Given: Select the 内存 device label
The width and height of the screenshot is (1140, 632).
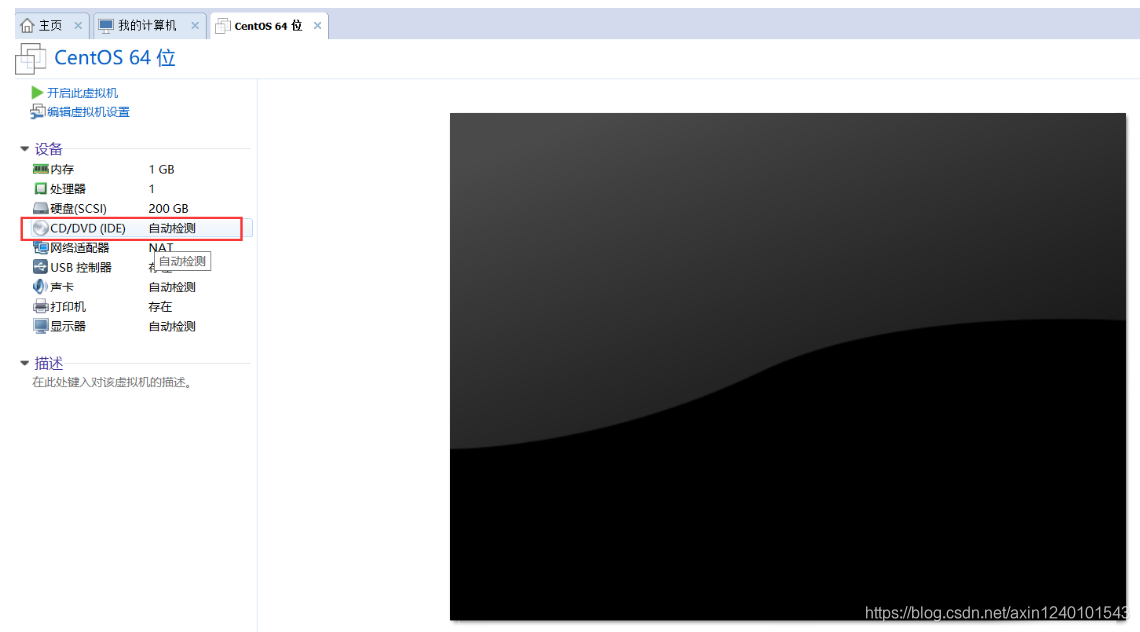Looking at the screenshot, I should [x=62, y=169].
